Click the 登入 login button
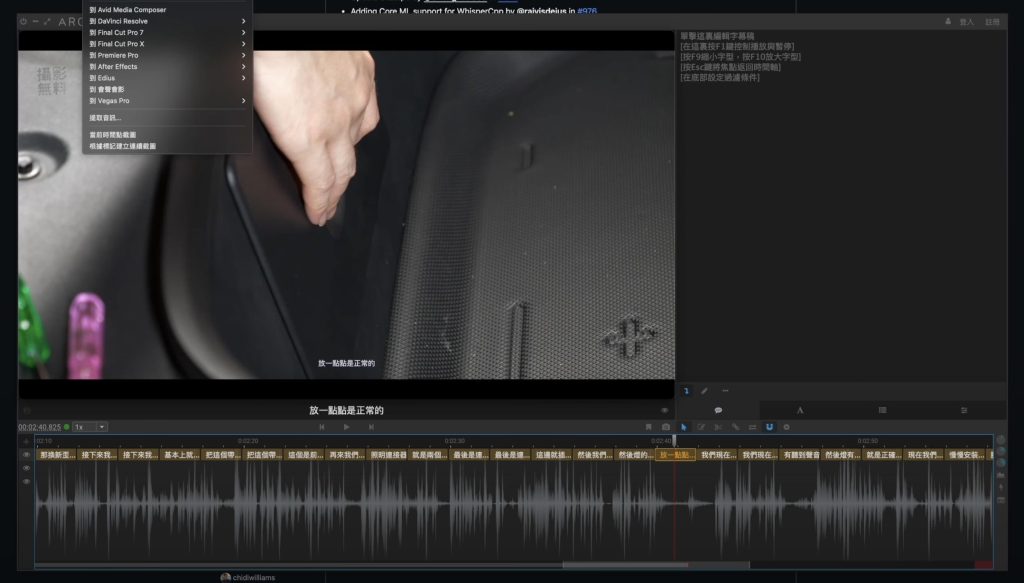The width and height of the screenshot is (1024, 583). tap(966, 21)
